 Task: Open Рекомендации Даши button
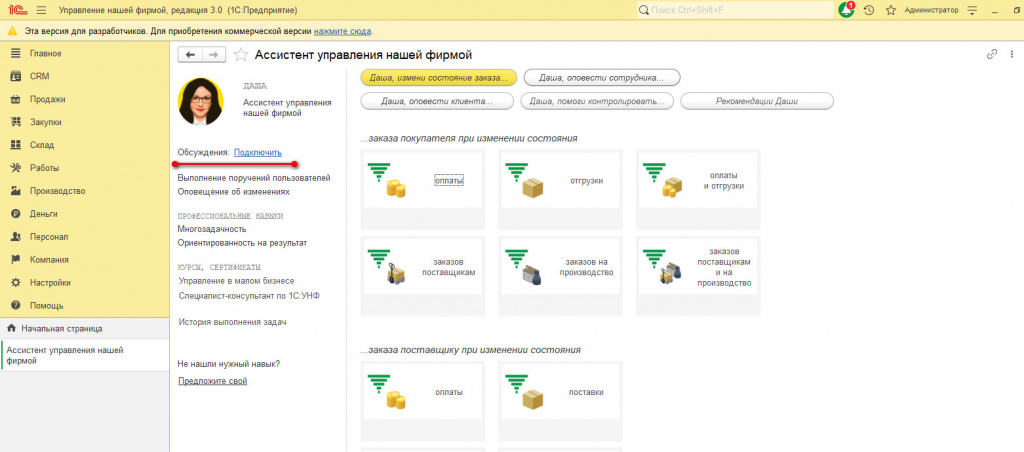click(757, 102)
